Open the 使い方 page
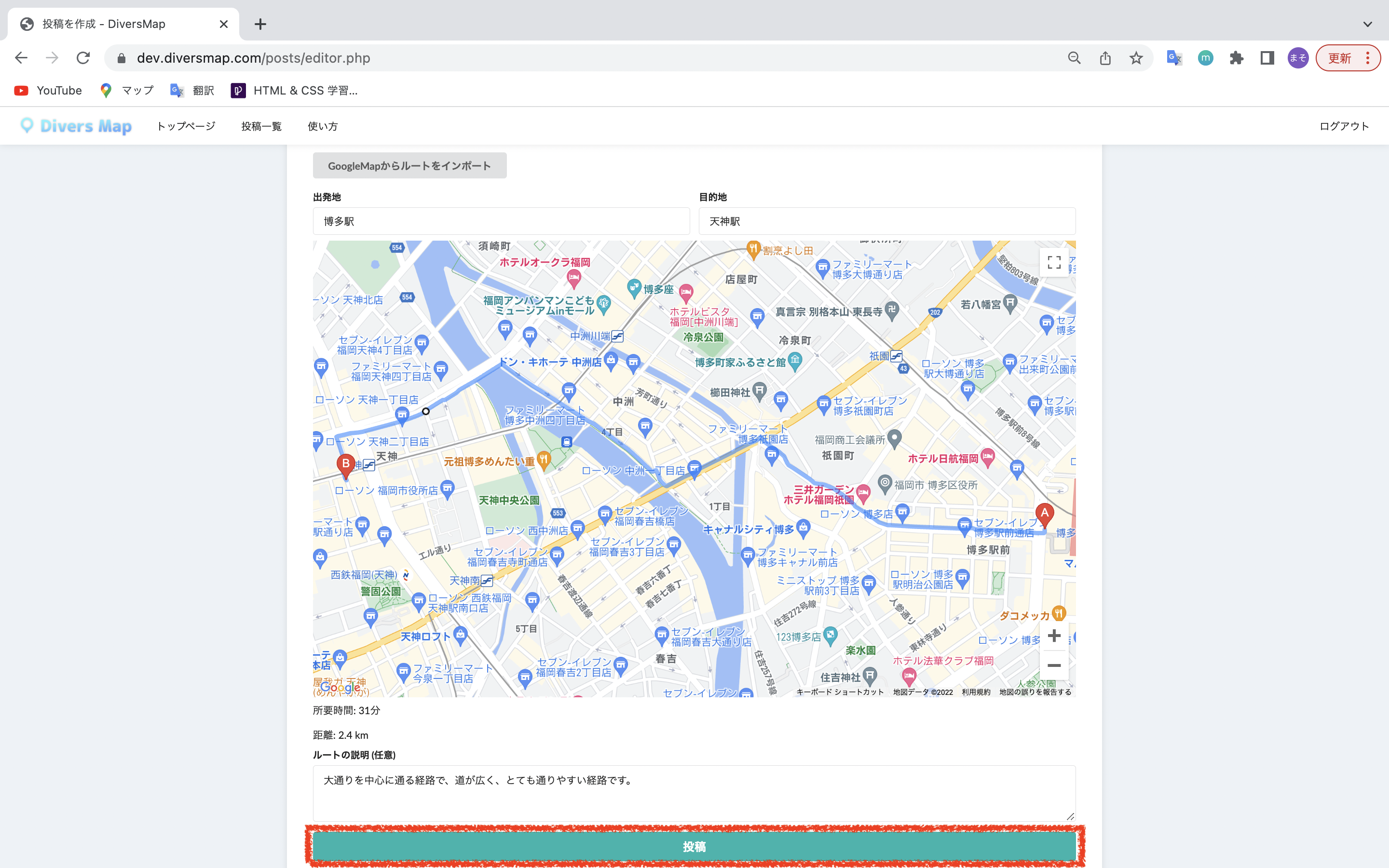The image size is (1389, 868). pyautogui.click(x=323, y=126)
